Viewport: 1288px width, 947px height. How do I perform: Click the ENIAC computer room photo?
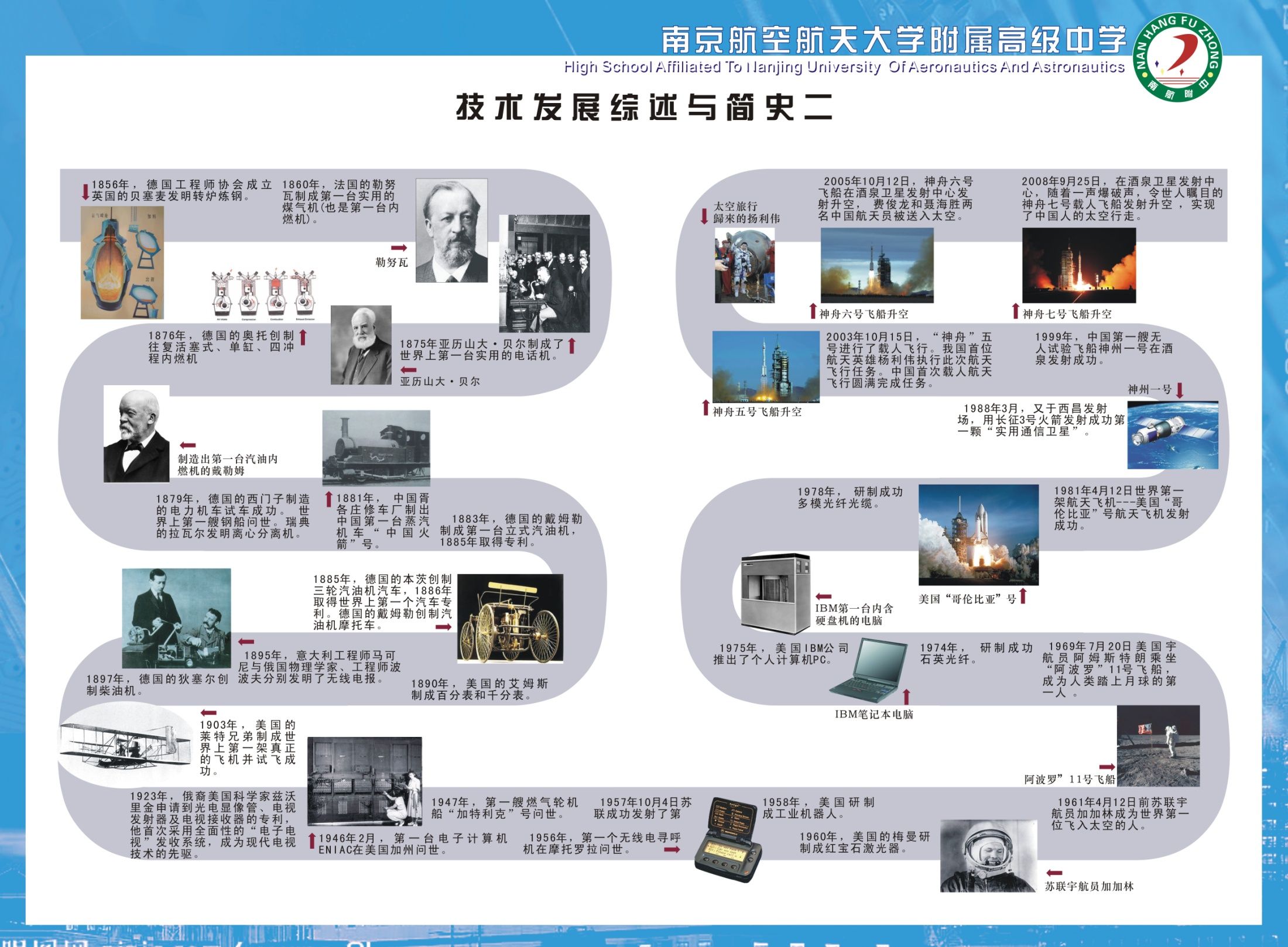[364, 781]
